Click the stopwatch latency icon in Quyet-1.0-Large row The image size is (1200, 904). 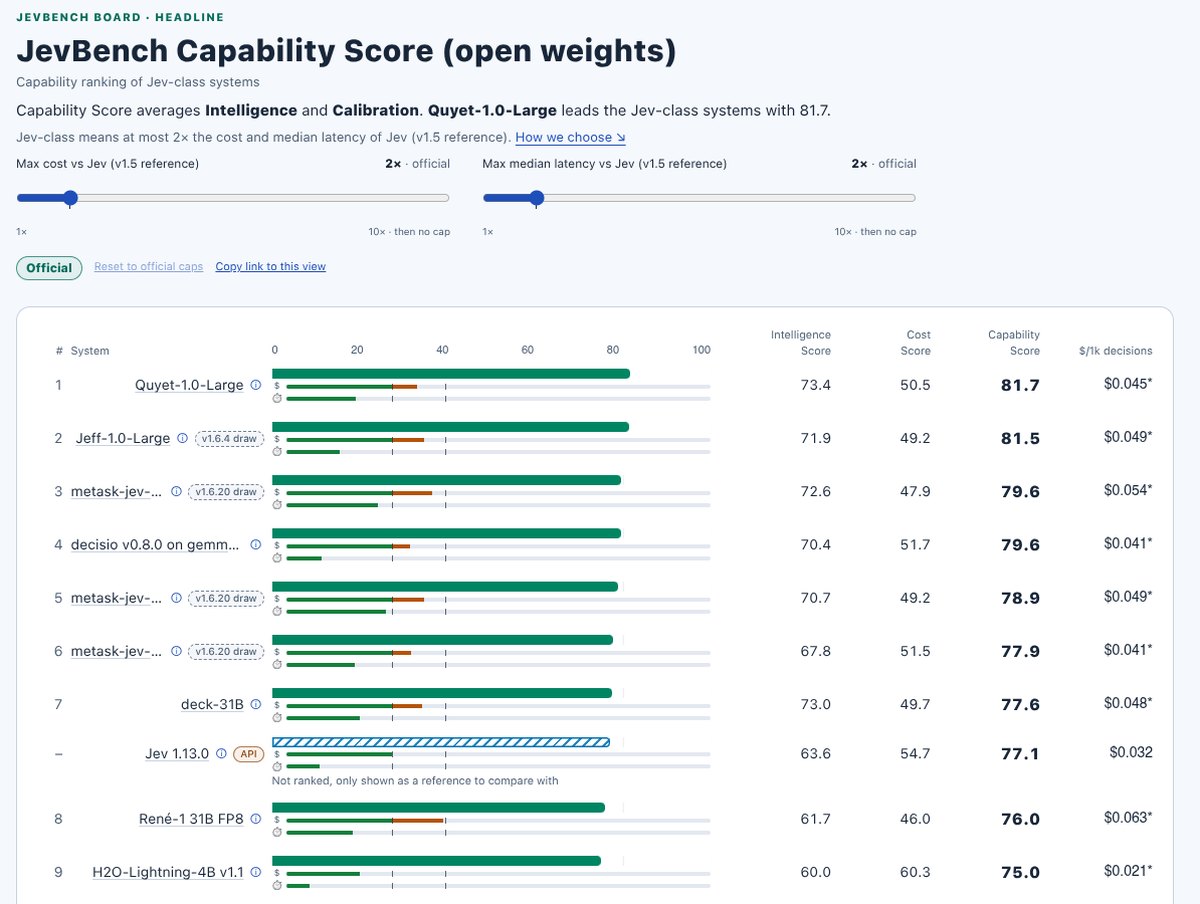pyautogui.click(x=277, y=398)
